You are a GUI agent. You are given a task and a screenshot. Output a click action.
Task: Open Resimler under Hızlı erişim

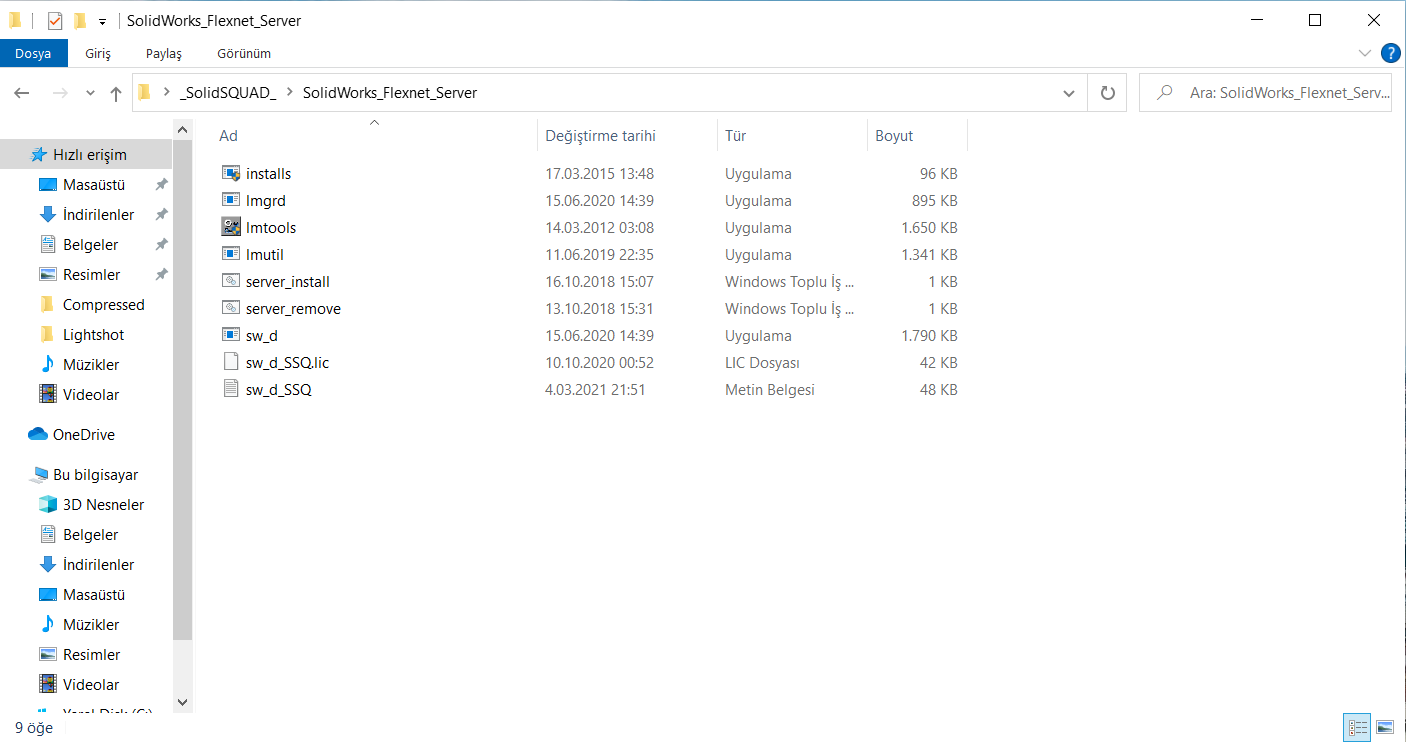click(79, 275)
